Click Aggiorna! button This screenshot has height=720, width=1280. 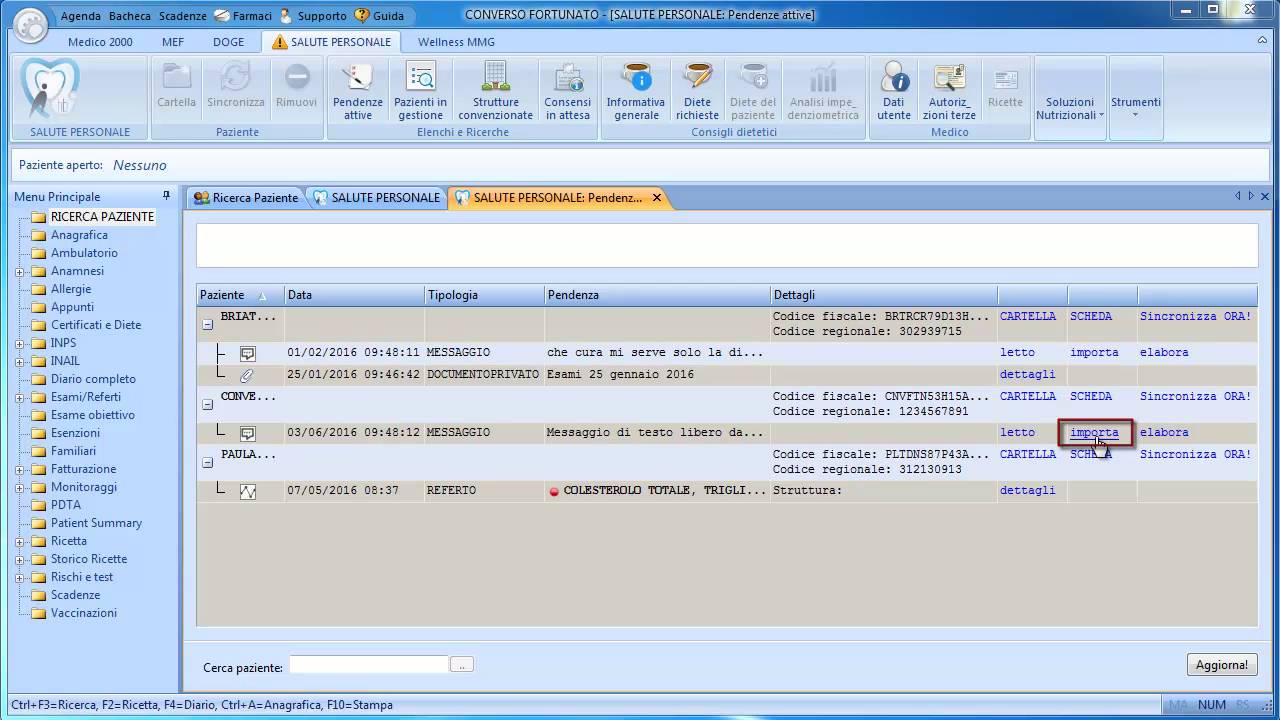click(1222, 665)
